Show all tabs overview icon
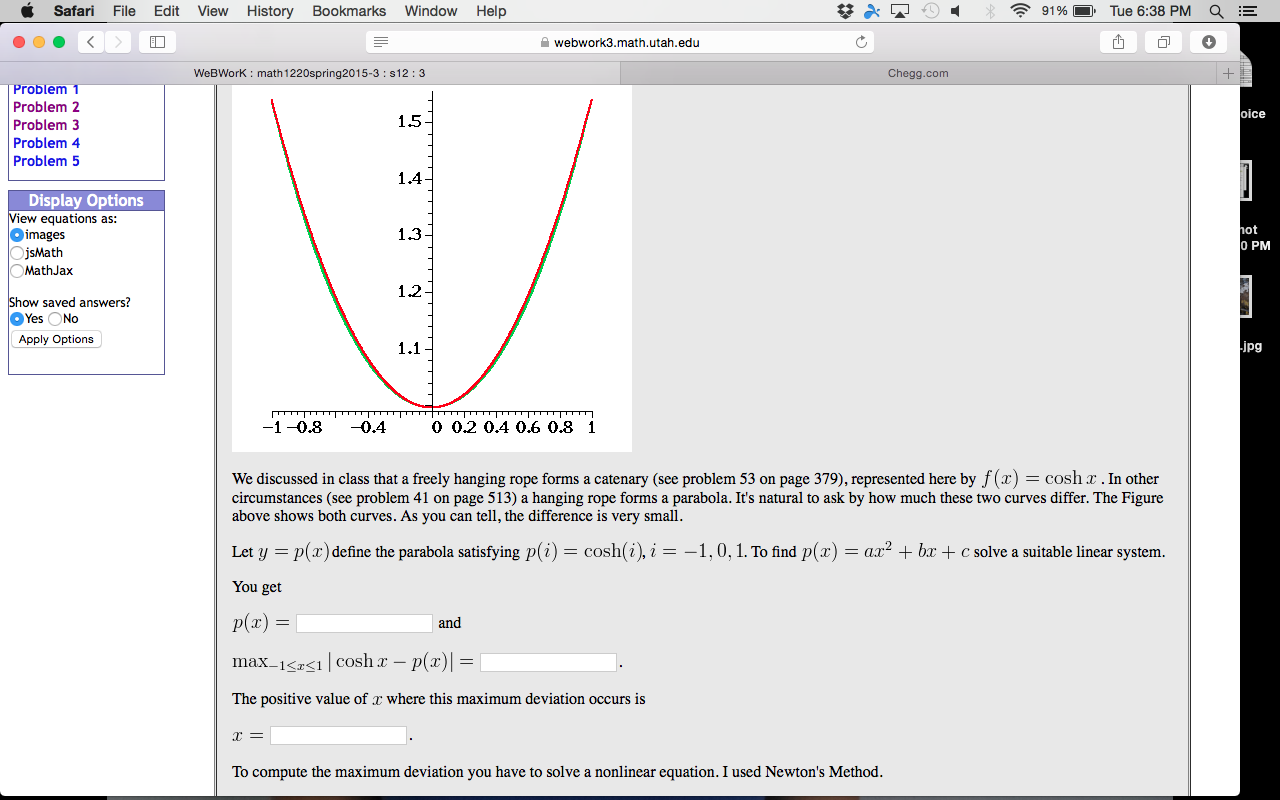1280x800 pixels. pyautogui.click(x=1163, y=42)
